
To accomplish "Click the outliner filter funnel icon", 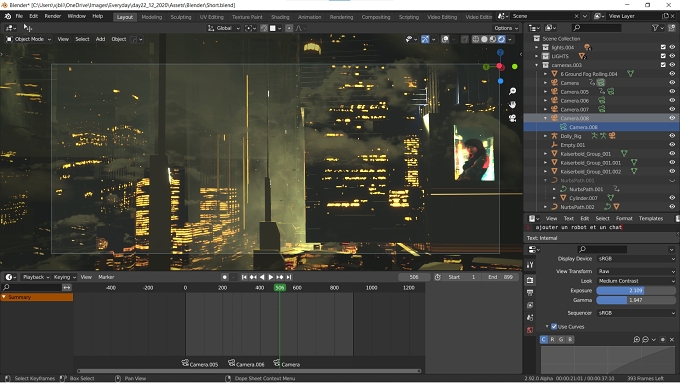I will tap(655, 28).
